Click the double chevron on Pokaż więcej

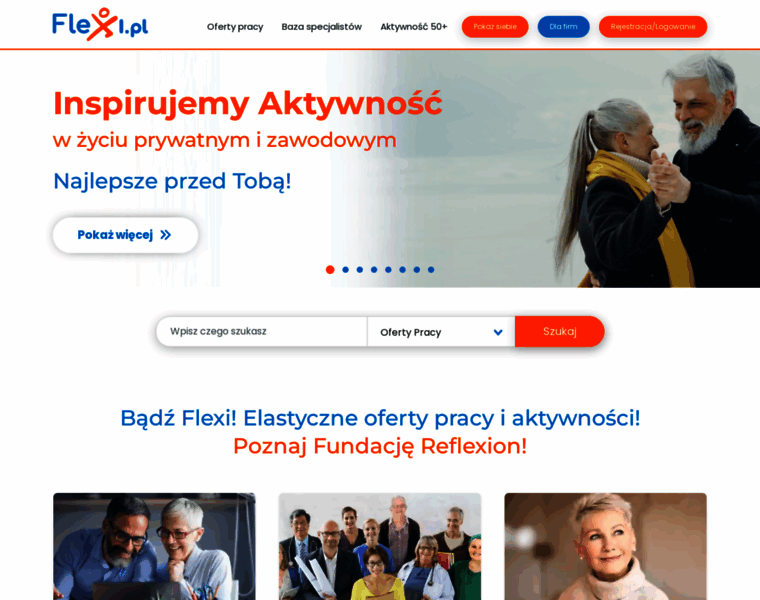166,235
